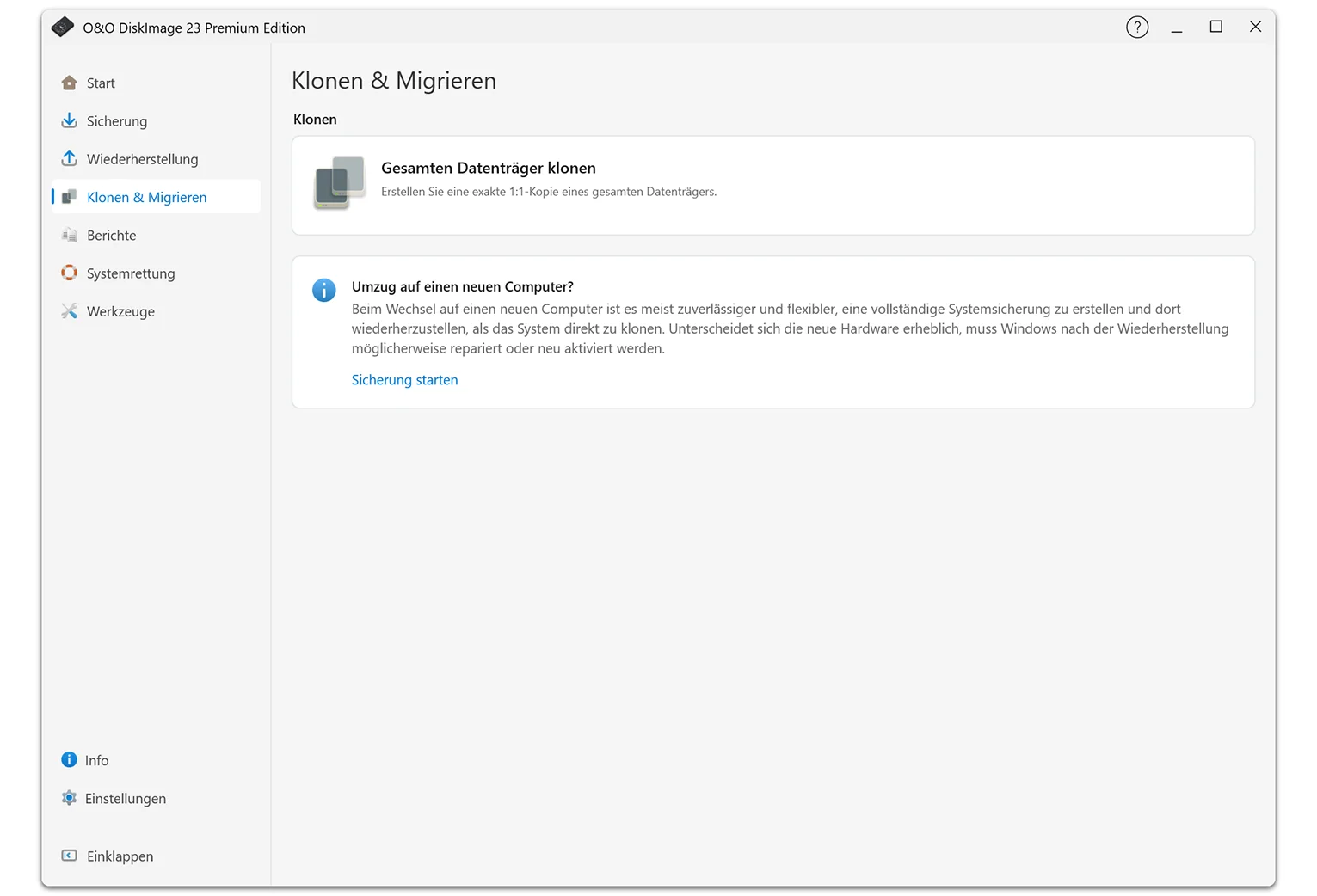Go to the Sicherung section
The height and width of the screenshot is (896, 1317).
[x=117, y=121]
